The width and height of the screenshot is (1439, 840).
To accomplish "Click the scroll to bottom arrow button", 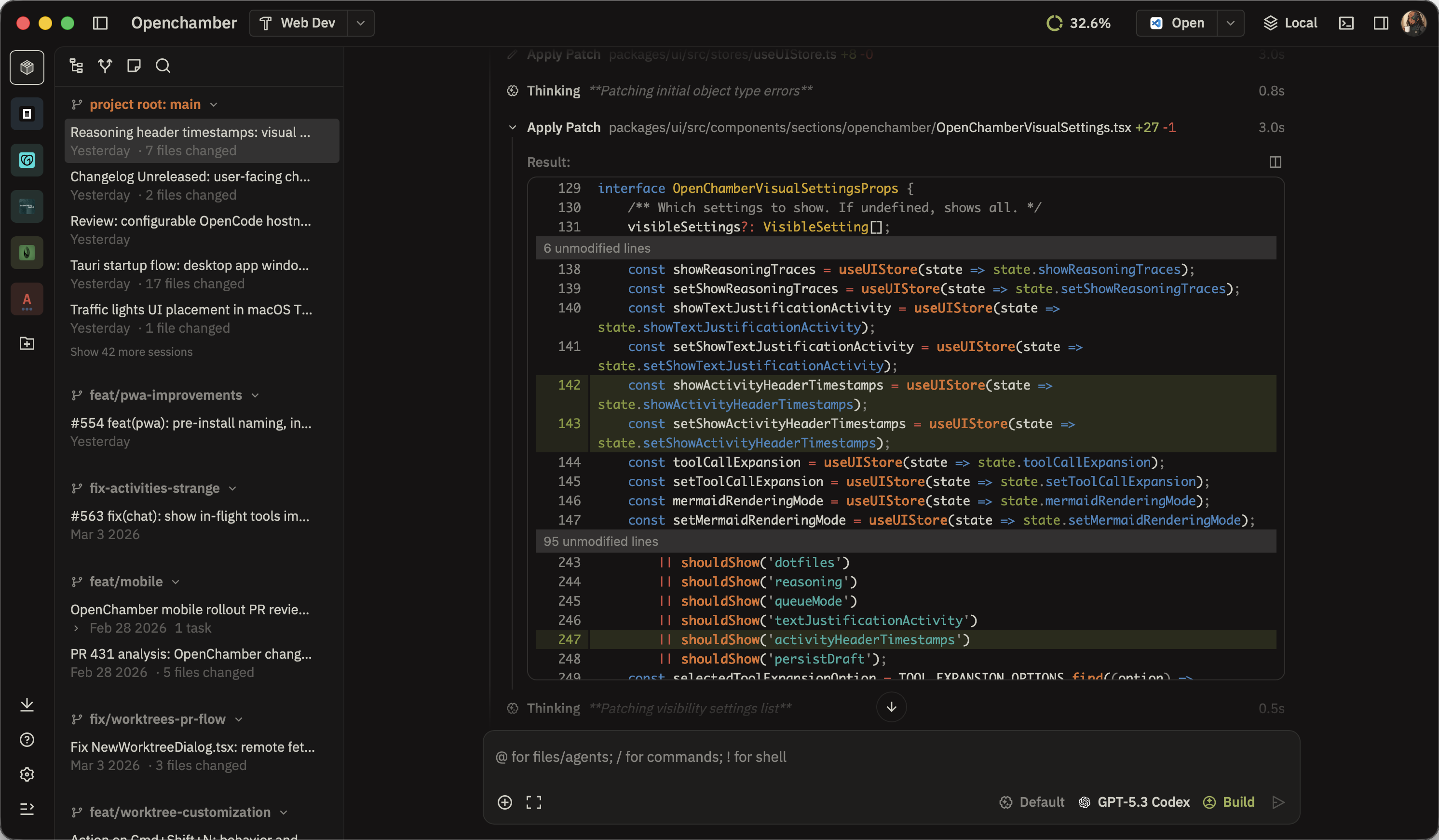I will coord(891,707).
